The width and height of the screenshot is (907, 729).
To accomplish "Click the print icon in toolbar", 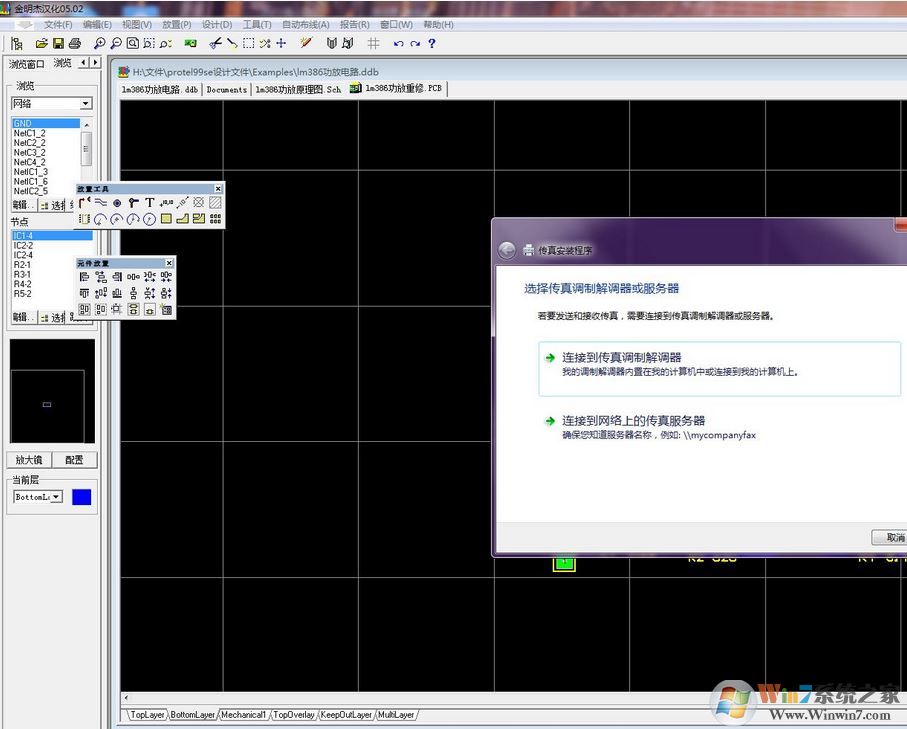I will (74, 44).
